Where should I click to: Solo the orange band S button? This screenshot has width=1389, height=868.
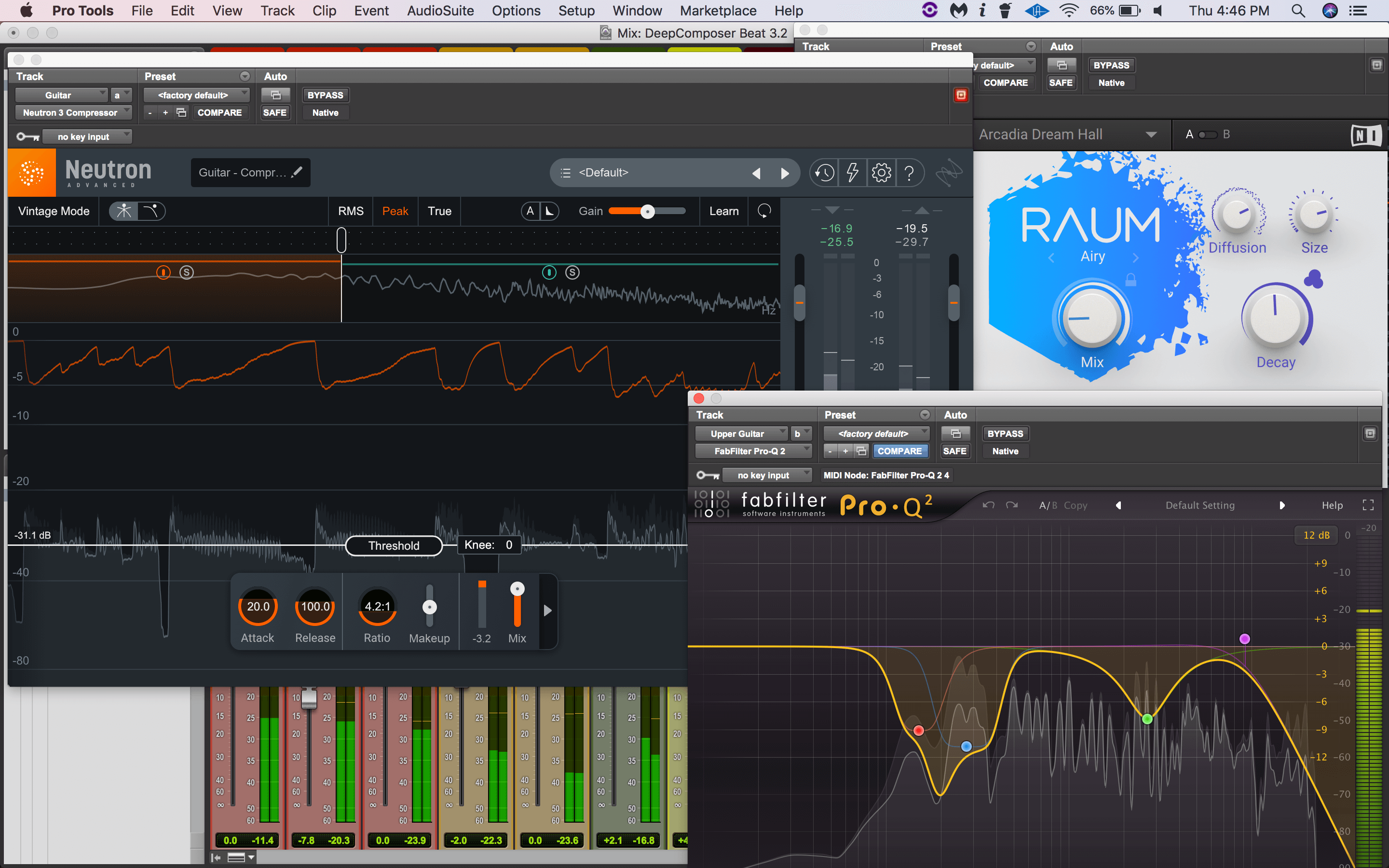pos(187,272)
